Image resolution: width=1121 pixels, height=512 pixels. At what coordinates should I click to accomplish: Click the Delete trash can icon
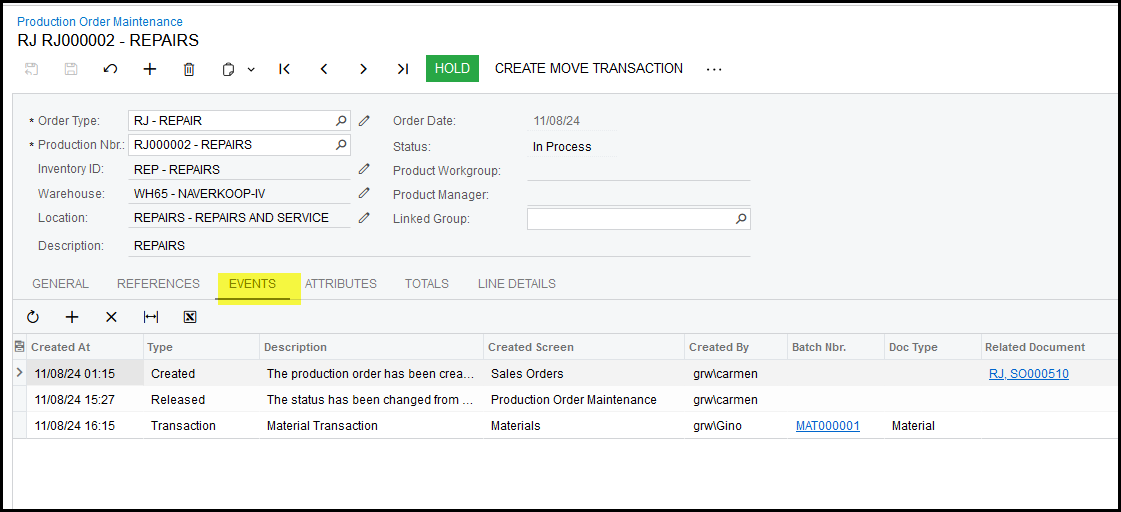[189, 69]
